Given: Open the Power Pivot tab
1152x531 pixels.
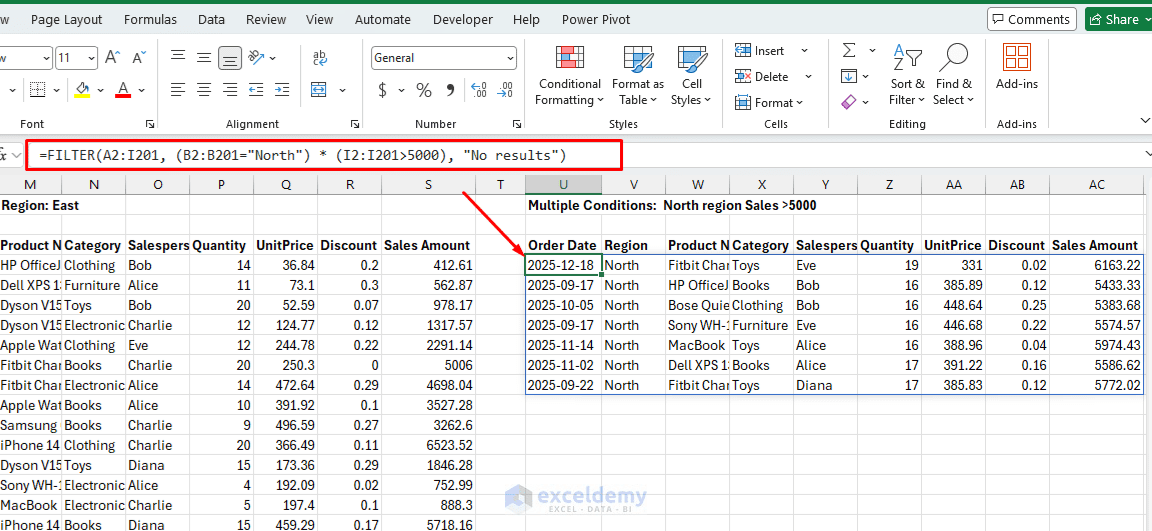Looking at the screenshot, I should pos(596,20).
